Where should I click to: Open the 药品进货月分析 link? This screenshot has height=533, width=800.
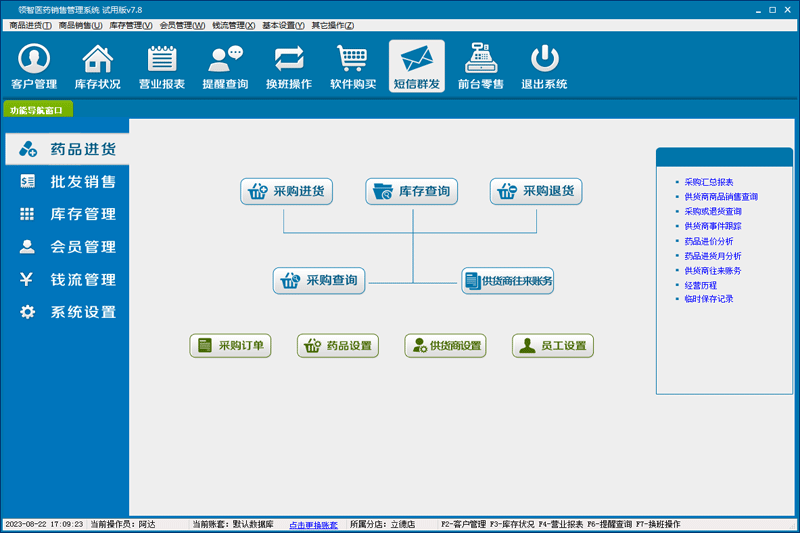[713, 256]
